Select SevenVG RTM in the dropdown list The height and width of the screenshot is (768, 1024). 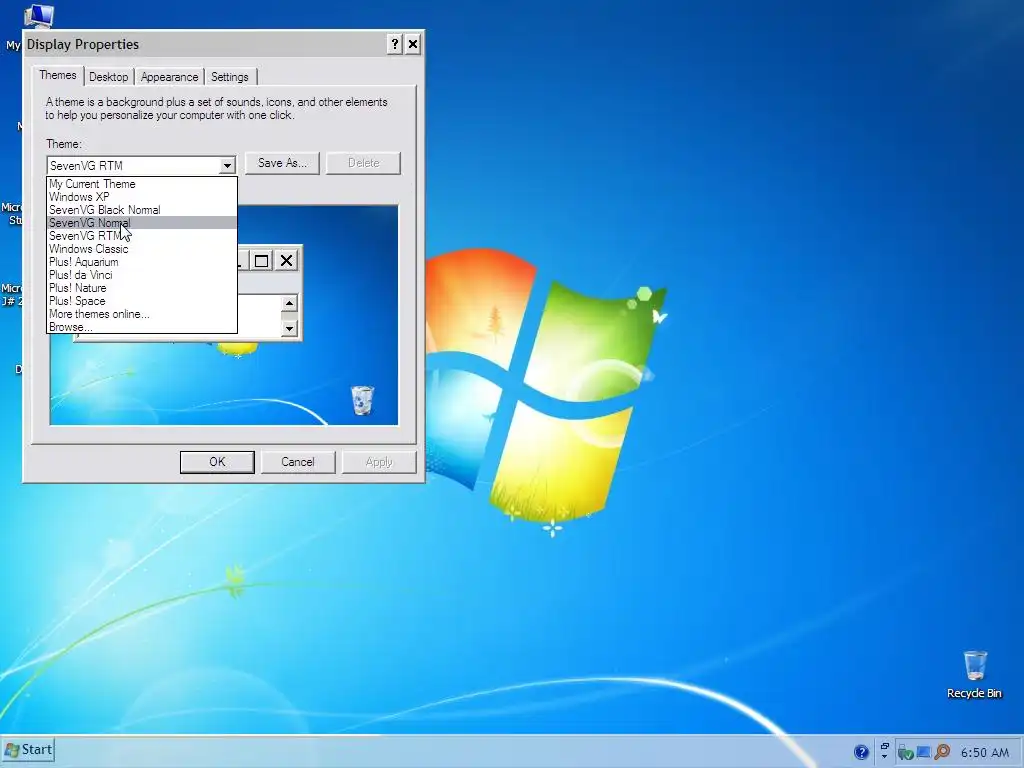(x=142, y=236)
